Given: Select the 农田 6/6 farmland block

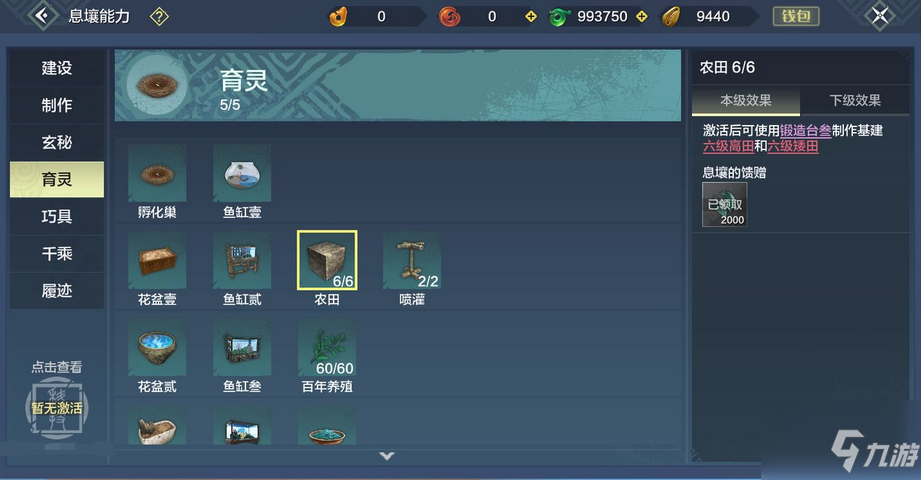Looking at the screenshot, I should pyautogui.click(x=327, y=260).
